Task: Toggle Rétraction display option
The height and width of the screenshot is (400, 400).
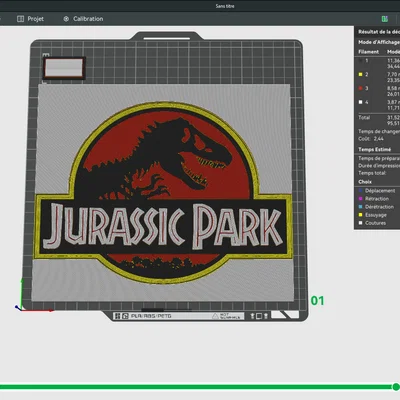Action: click(x=374, y=199)
